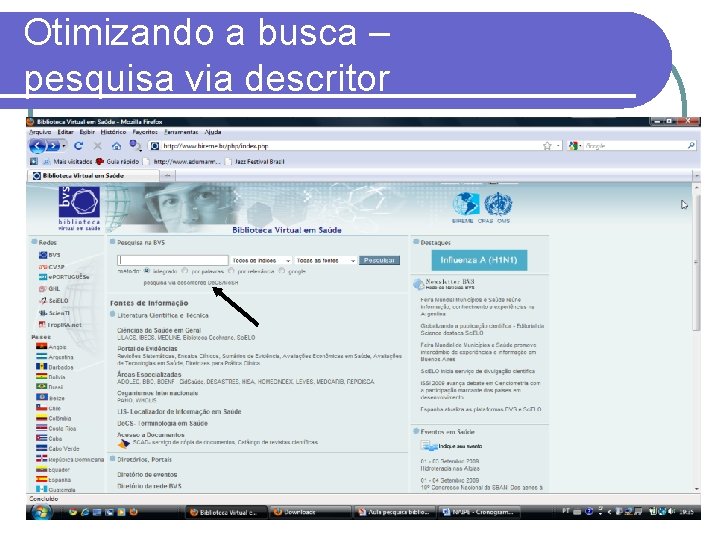Screen dimensions: 720x540
Task: Go back with Firefox back arrow
Action: (37, 146)
